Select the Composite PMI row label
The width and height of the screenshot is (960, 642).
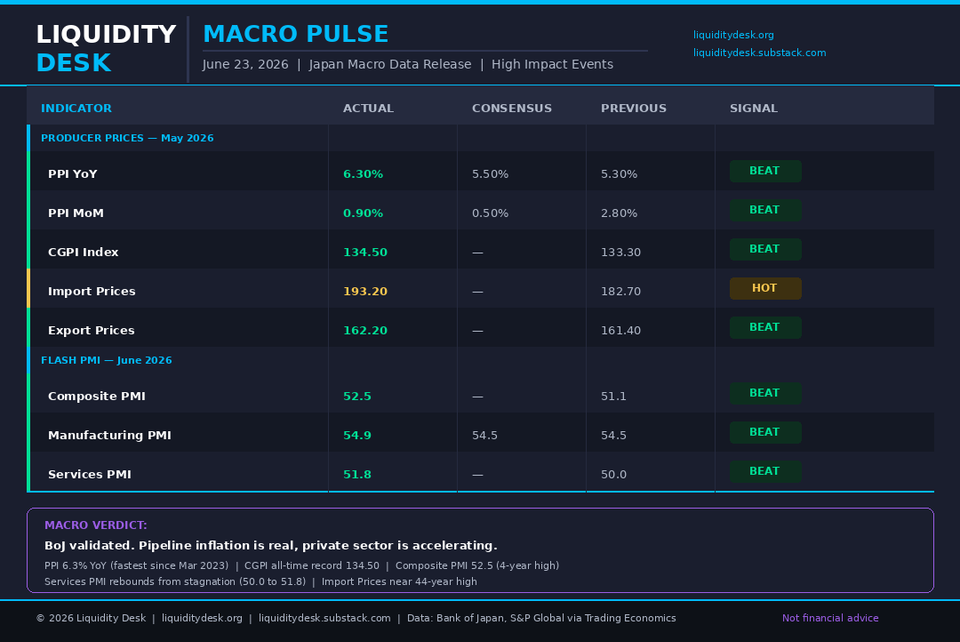pos(97,396)
